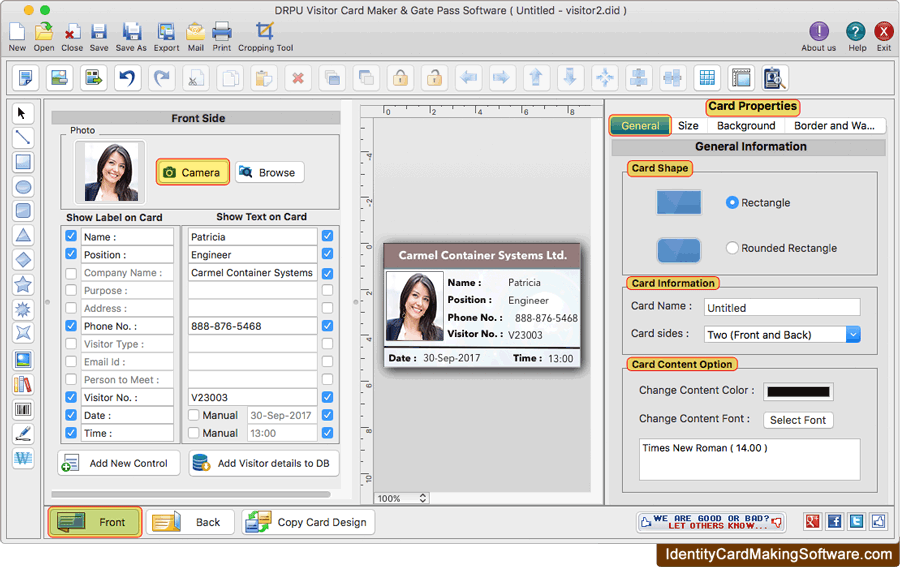Viewport: 900px width, 567px height.
Task: Switch to the Front card side
Action: click(x=95, y=522)
